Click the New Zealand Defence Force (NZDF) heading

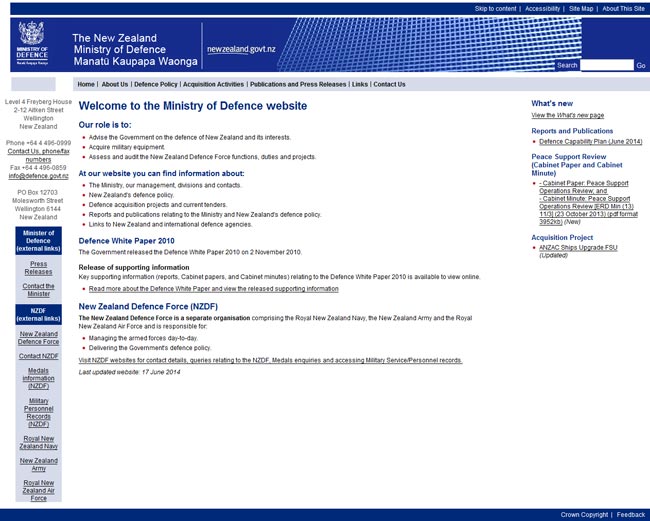click(148, 306)
